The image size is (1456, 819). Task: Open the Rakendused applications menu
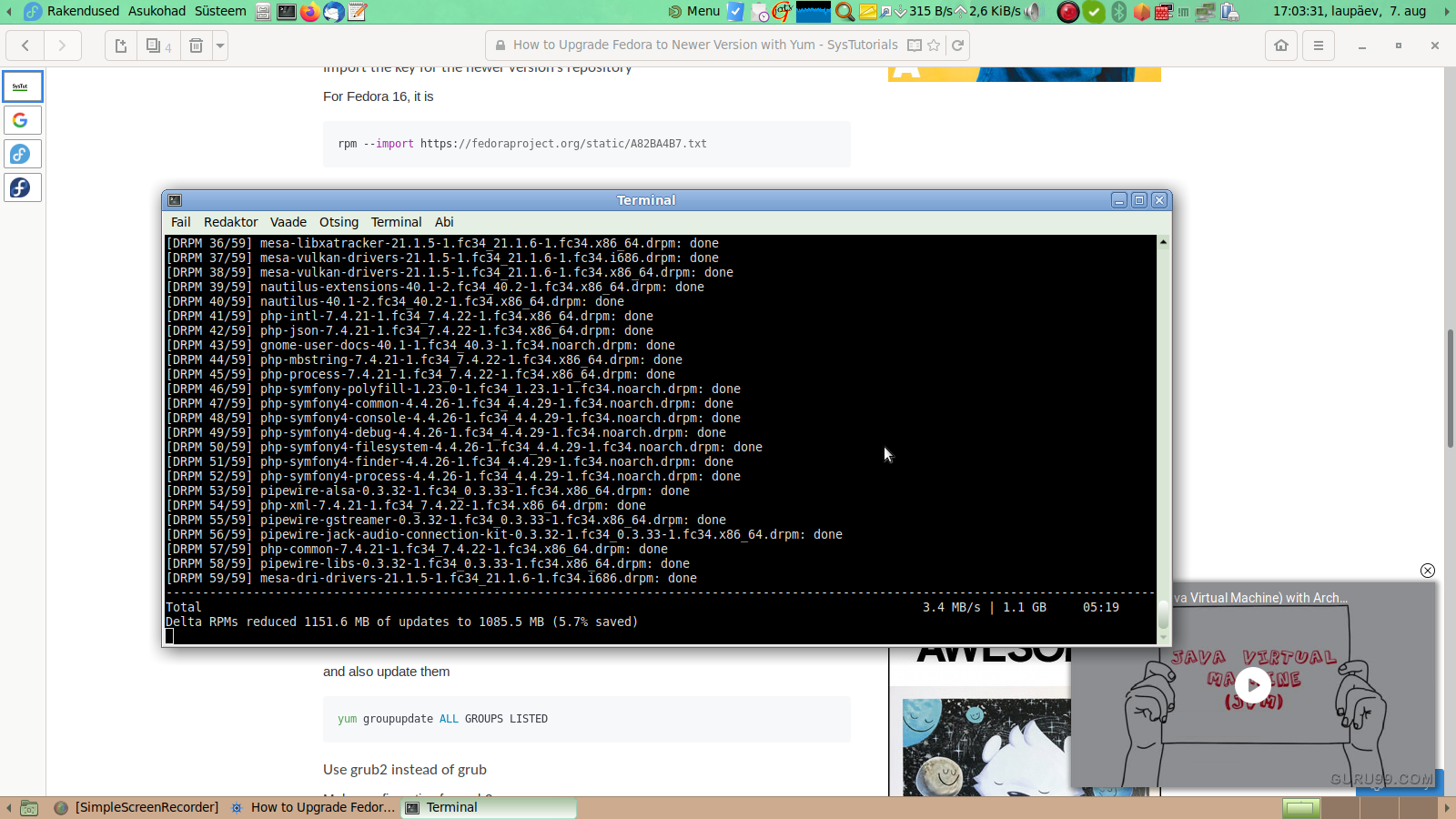[72, 11]
